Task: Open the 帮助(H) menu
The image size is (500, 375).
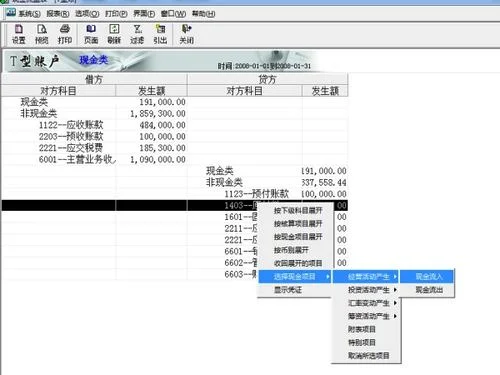Action: click(203, 14)
